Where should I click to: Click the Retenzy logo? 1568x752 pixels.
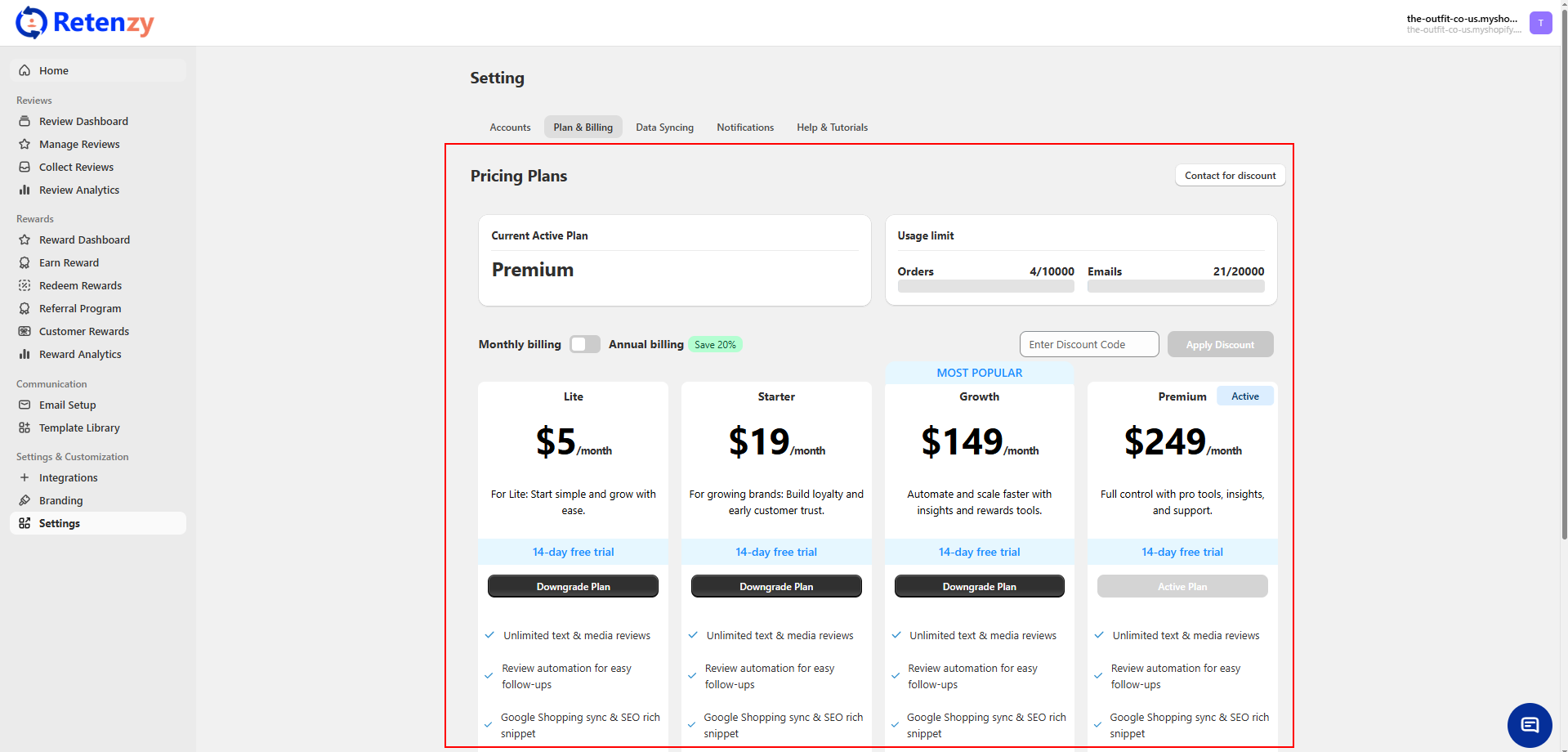point(85,23)
